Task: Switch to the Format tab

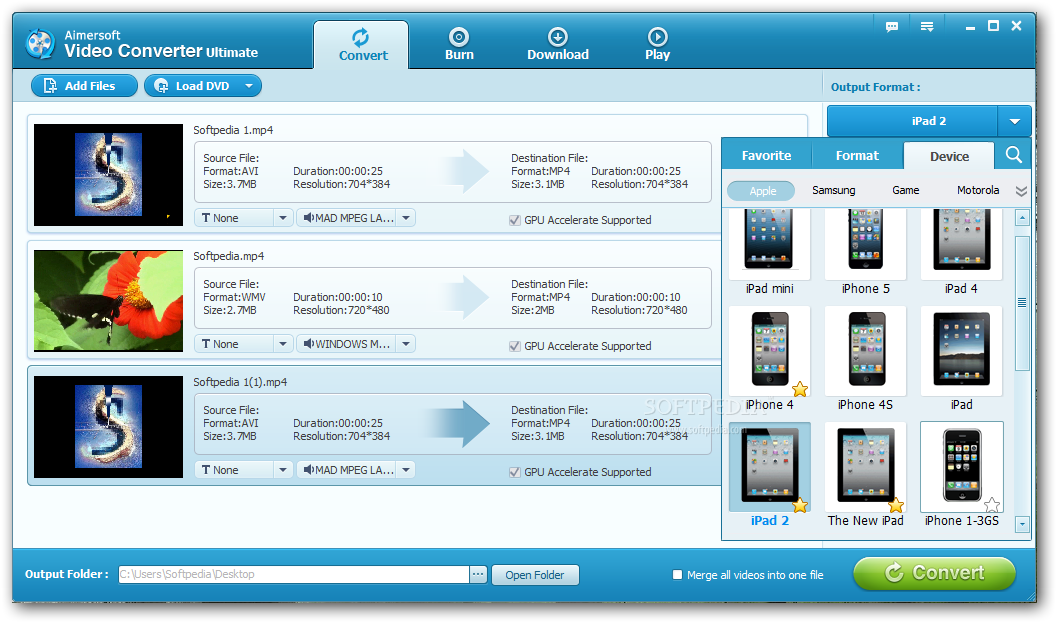Action: pos(856,155)
